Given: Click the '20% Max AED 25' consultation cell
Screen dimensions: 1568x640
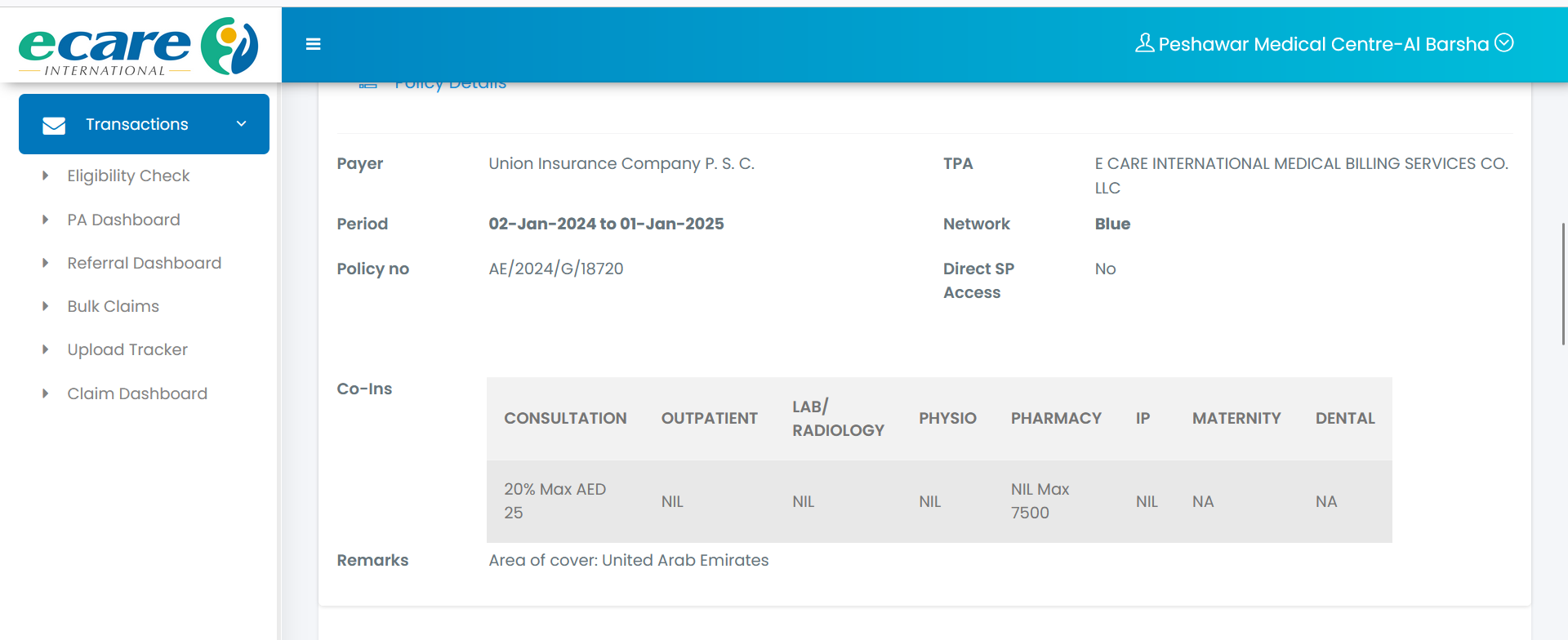Looking at the screenshot, I should (555, 500).
